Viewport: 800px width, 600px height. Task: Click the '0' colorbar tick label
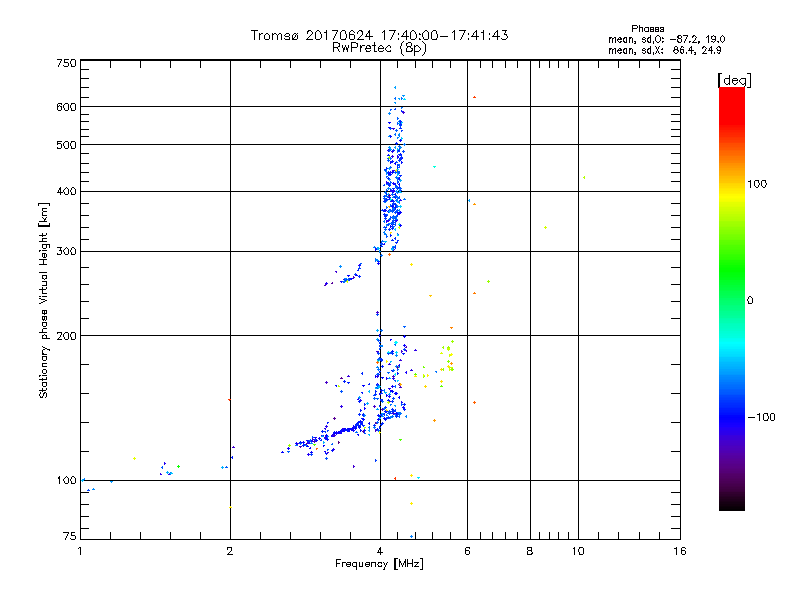pos(750,301)
